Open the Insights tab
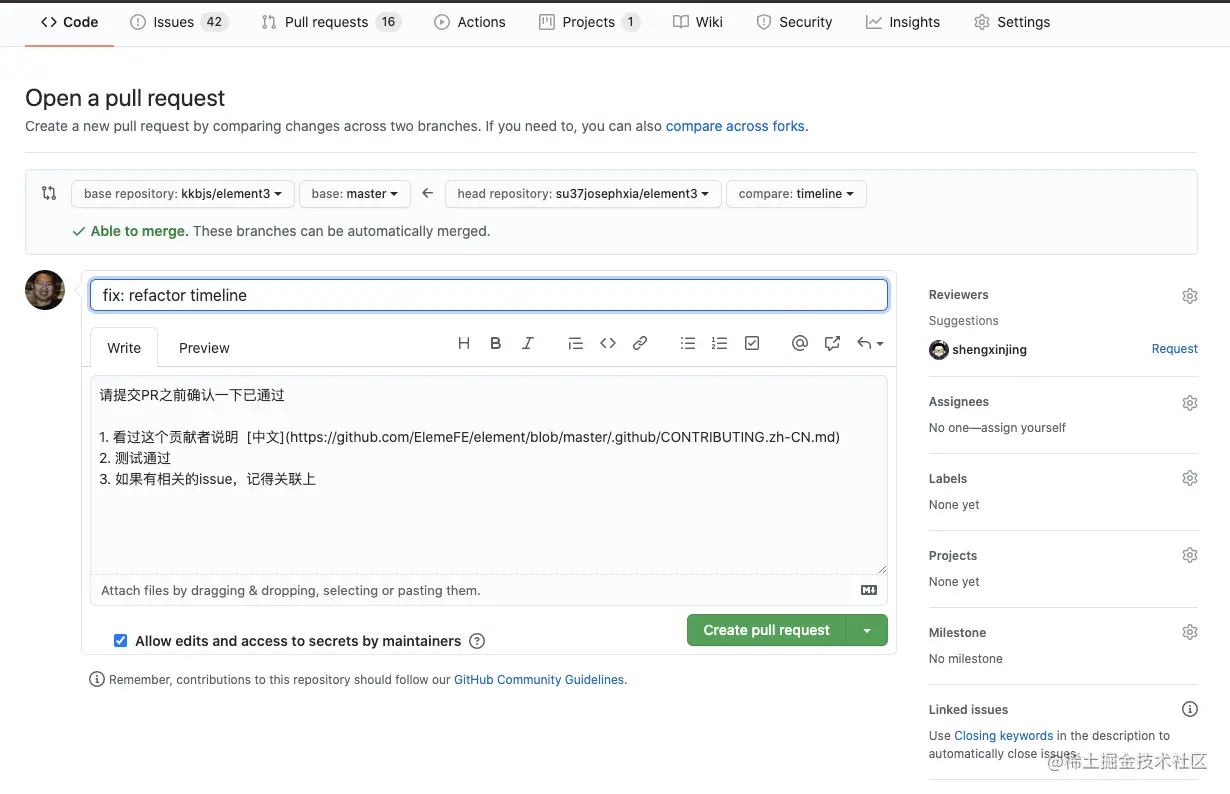 903,22
